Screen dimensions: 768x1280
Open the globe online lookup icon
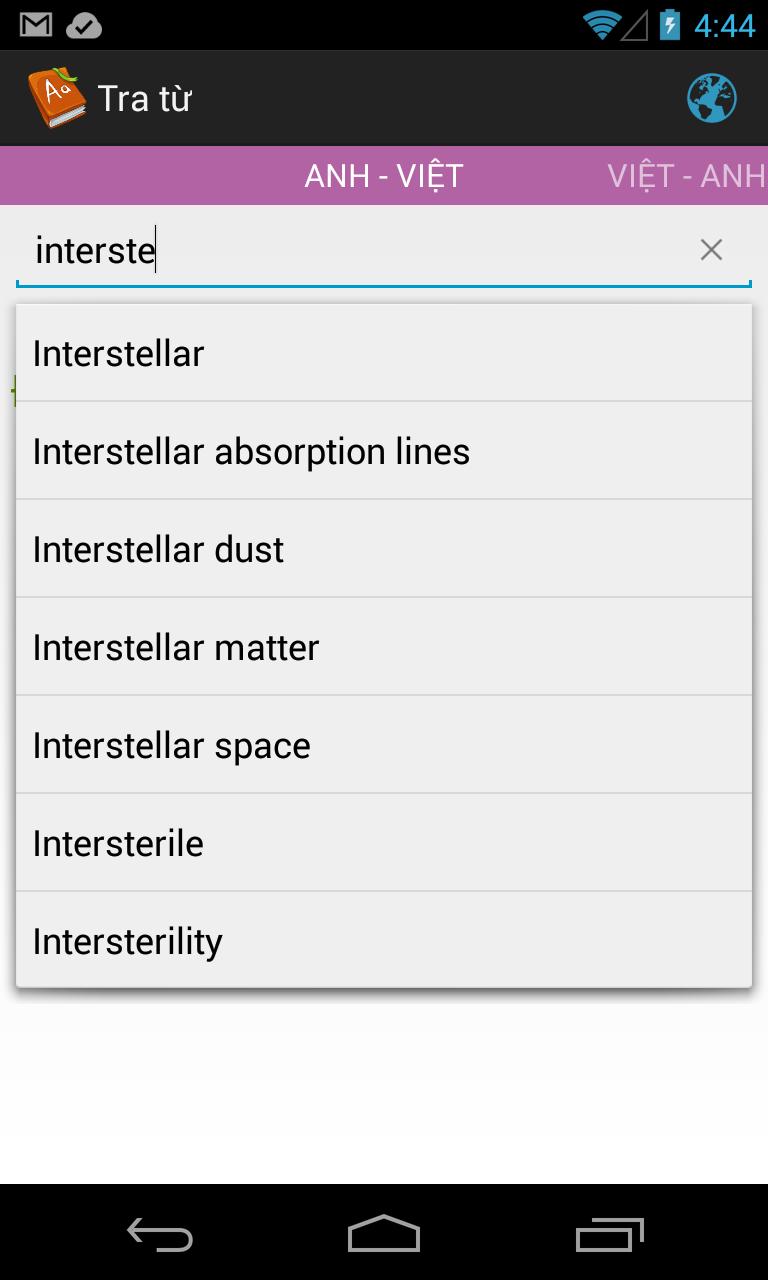point(711,99)
